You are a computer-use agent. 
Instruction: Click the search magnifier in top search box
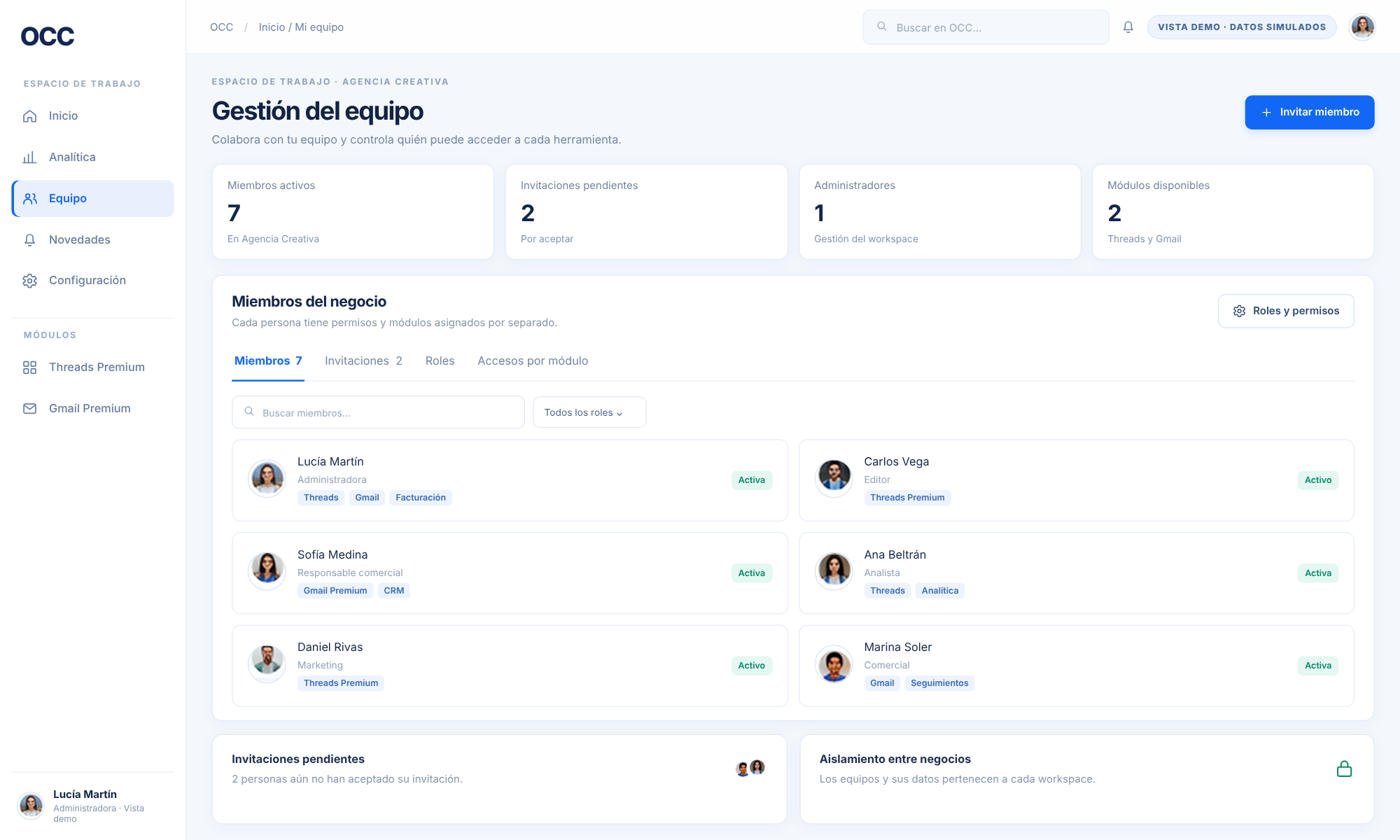click(882, 27)
